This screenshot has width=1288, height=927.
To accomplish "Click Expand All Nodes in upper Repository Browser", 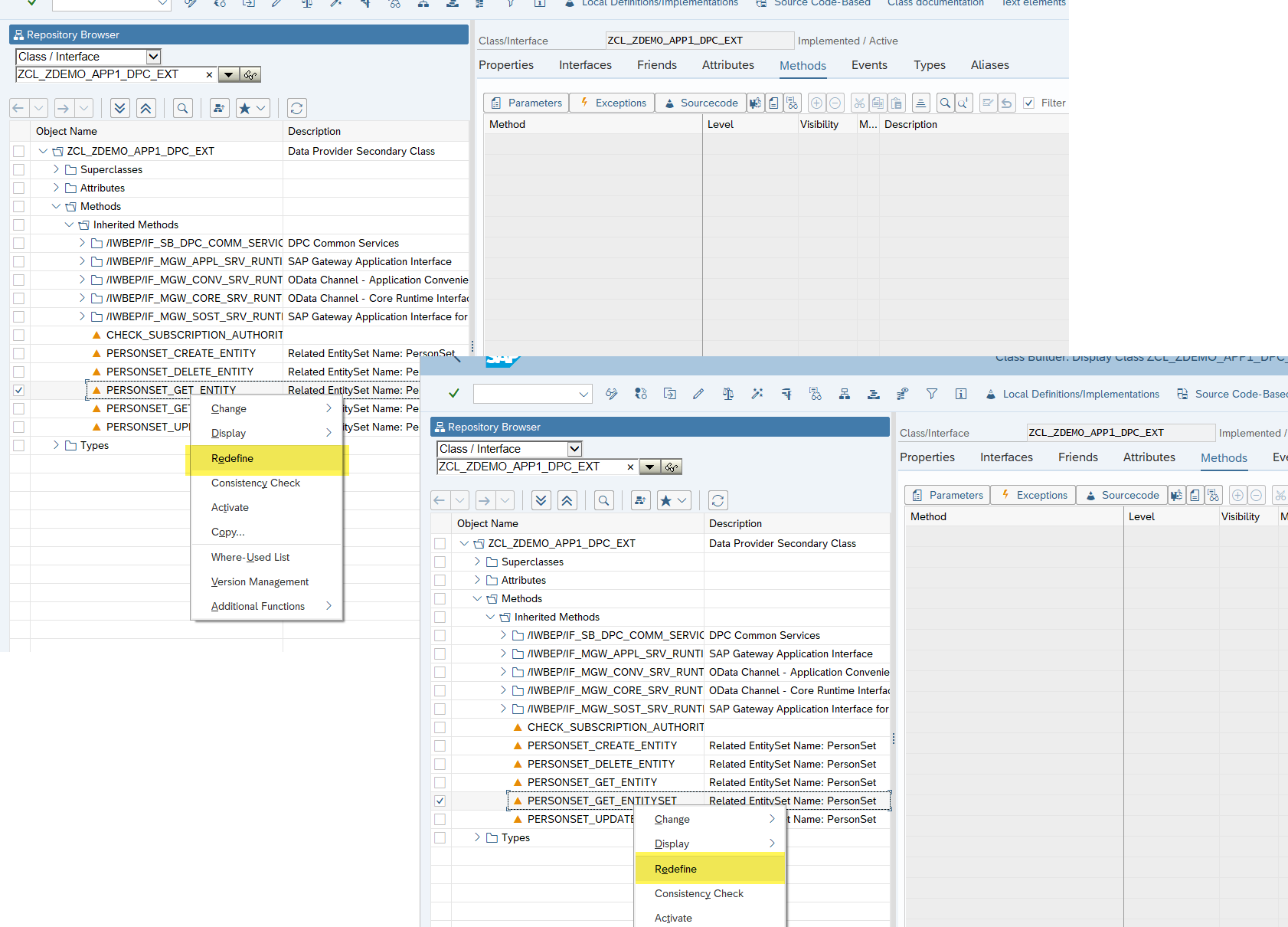I will coord(120,108).
